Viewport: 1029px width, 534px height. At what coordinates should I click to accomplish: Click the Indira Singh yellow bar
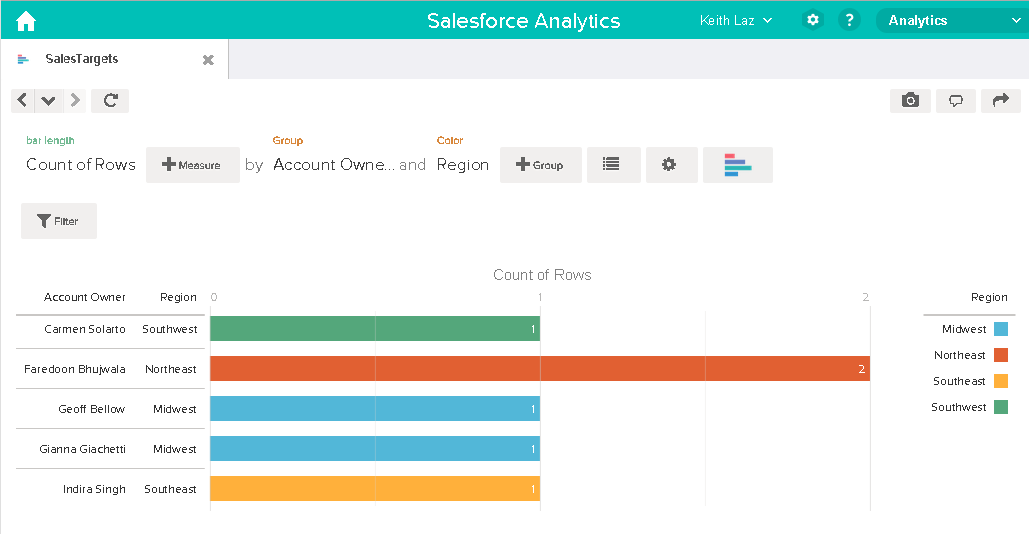[x=375, y=489]
